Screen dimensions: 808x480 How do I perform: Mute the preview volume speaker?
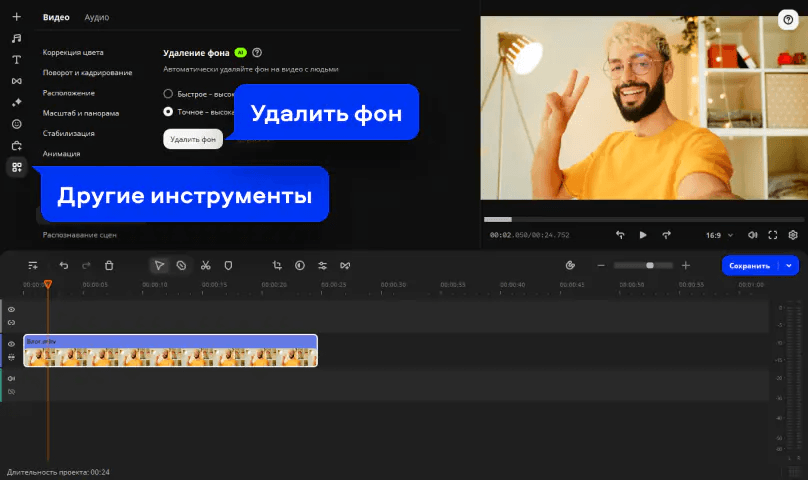click(752, 235)
